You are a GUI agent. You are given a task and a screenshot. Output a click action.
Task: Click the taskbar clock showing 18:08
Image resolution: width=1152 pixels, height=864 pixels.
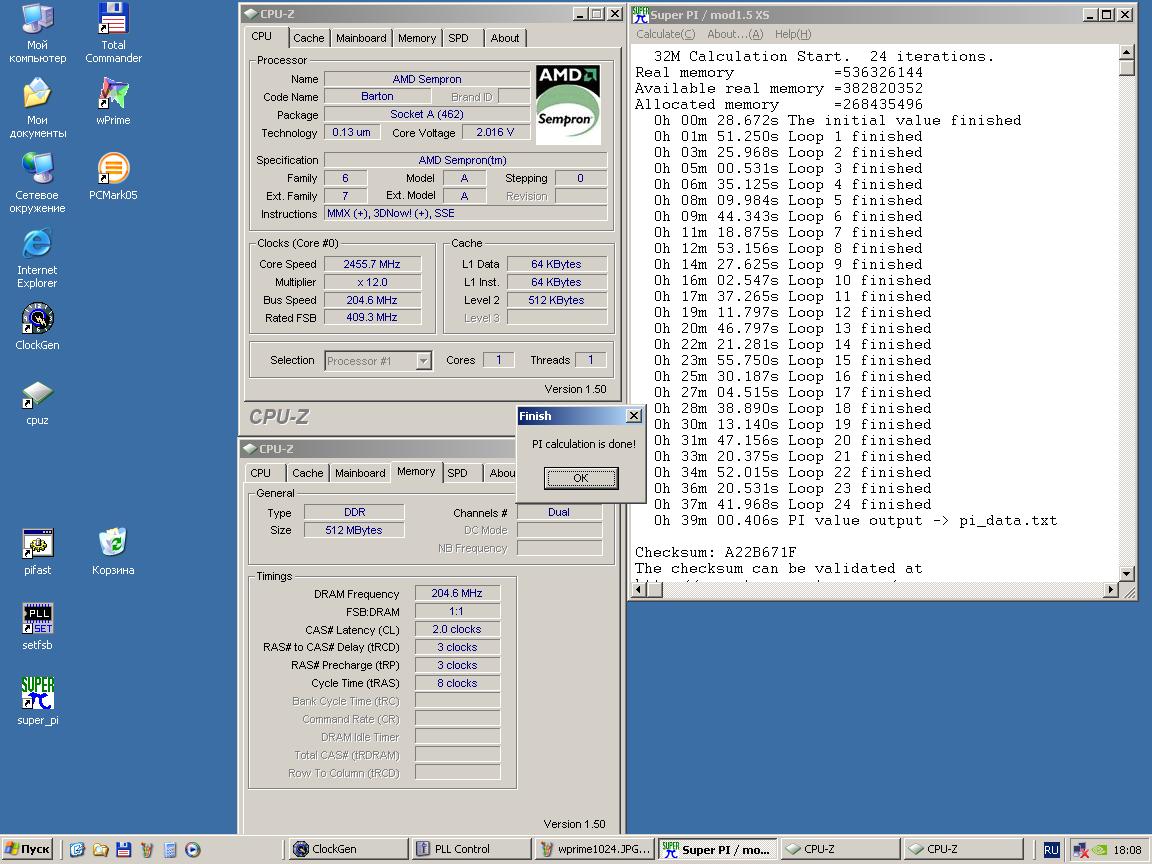tap(1127, 850)
